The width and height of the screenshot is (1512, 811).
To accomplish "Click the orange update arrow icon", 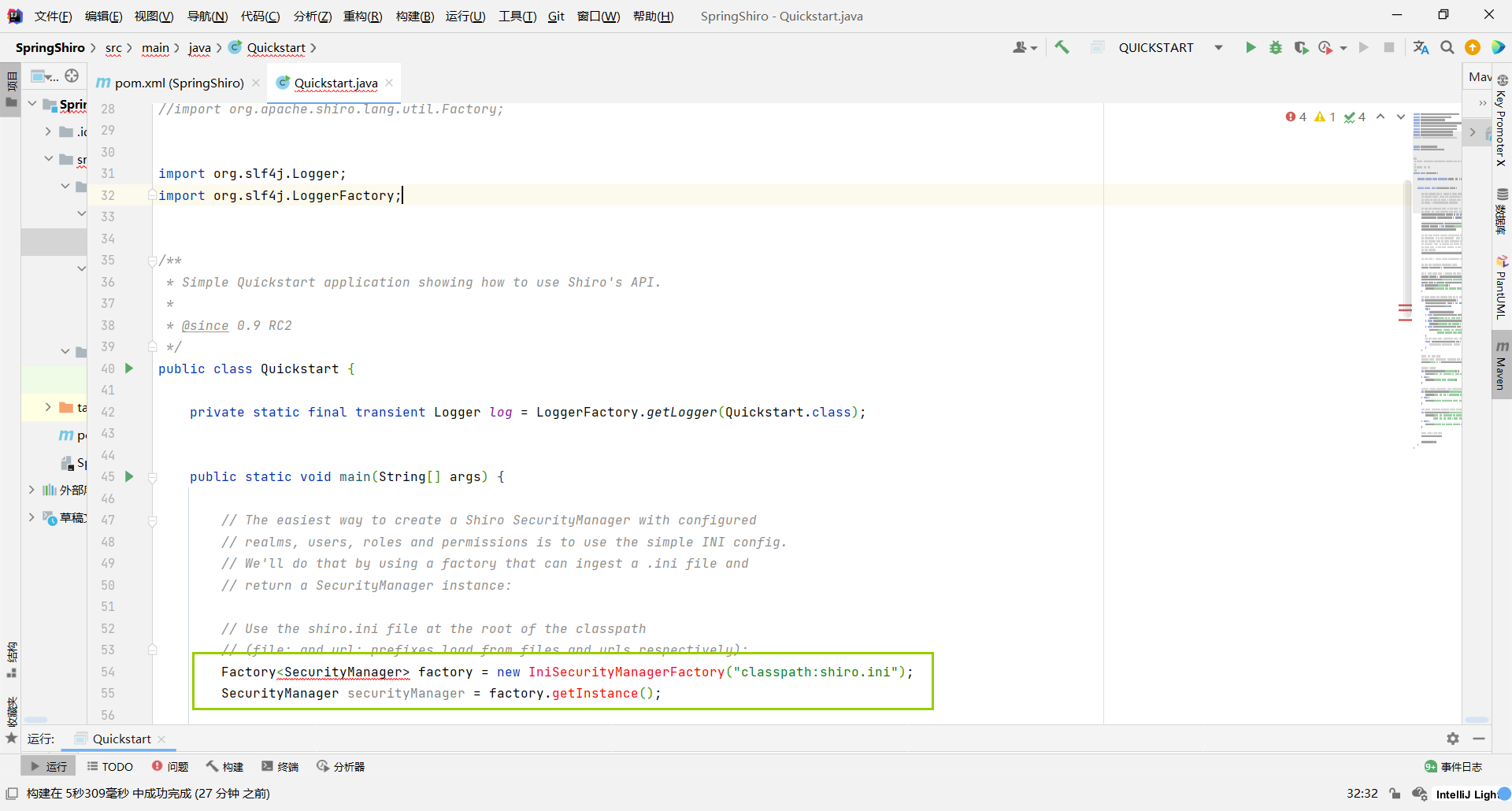I will [x=1473, y=48].
